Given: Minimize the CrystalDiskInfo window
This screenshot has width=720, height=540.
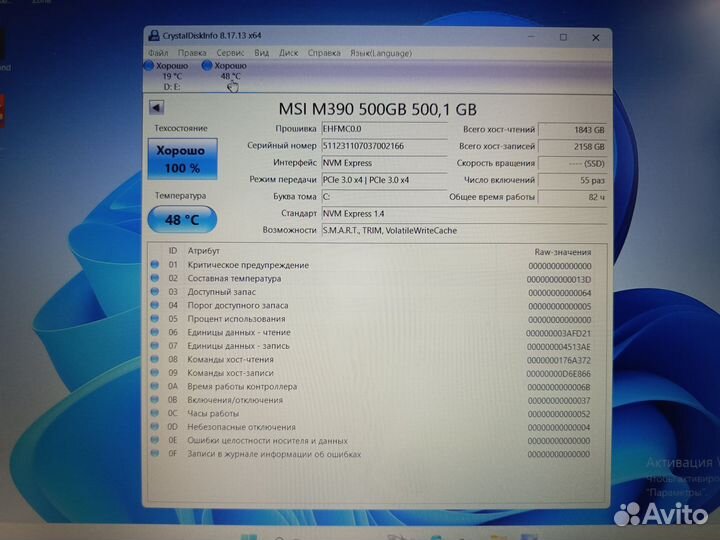Looking at the screenshot, I should click(531, 37).
